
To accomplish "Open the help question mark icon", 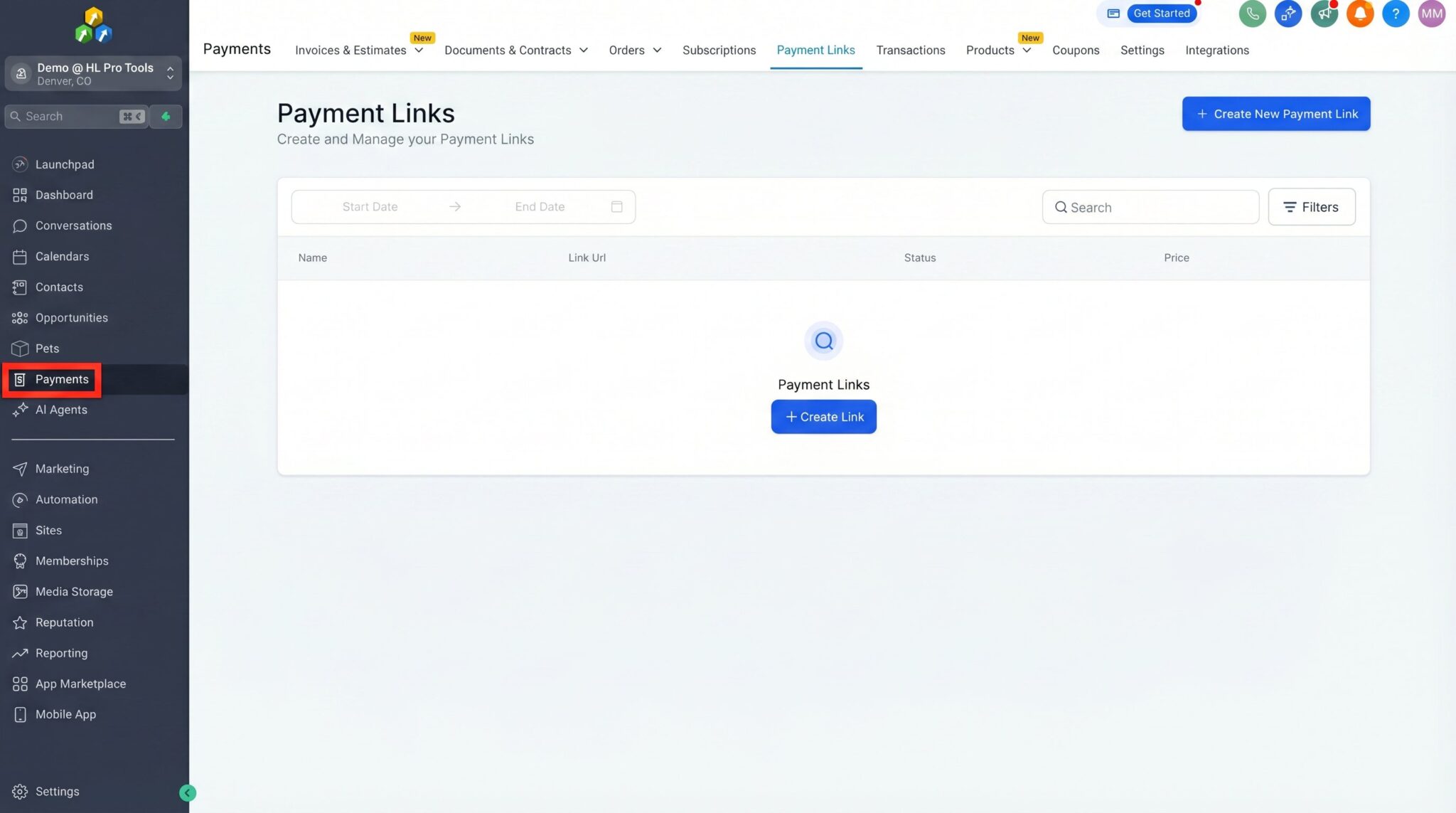I will click(x=1396, y=14).
